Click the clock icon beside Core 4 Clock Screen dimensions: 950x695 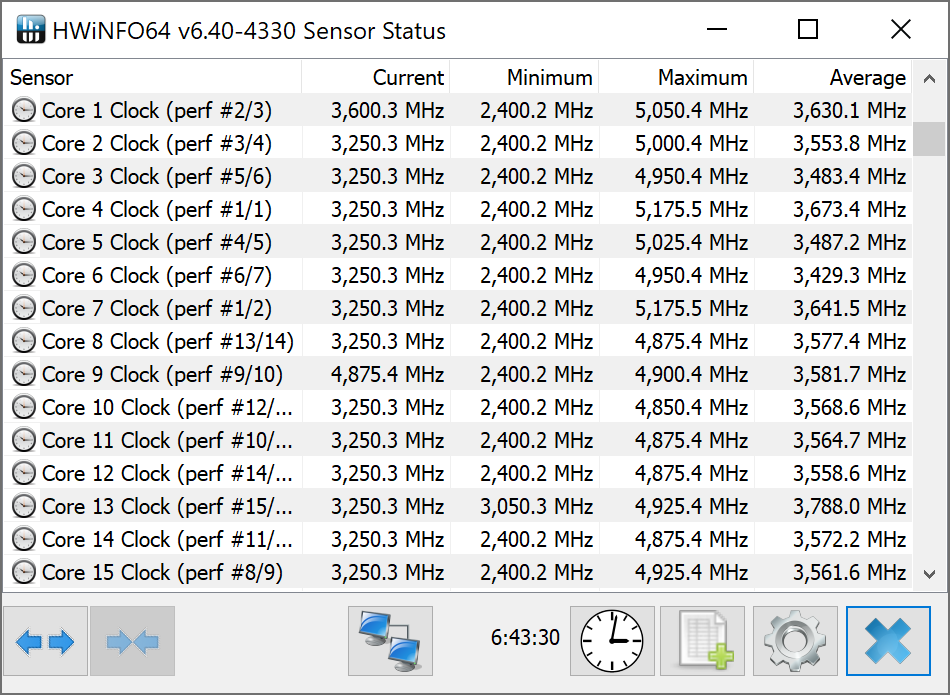tap(24, 210)
